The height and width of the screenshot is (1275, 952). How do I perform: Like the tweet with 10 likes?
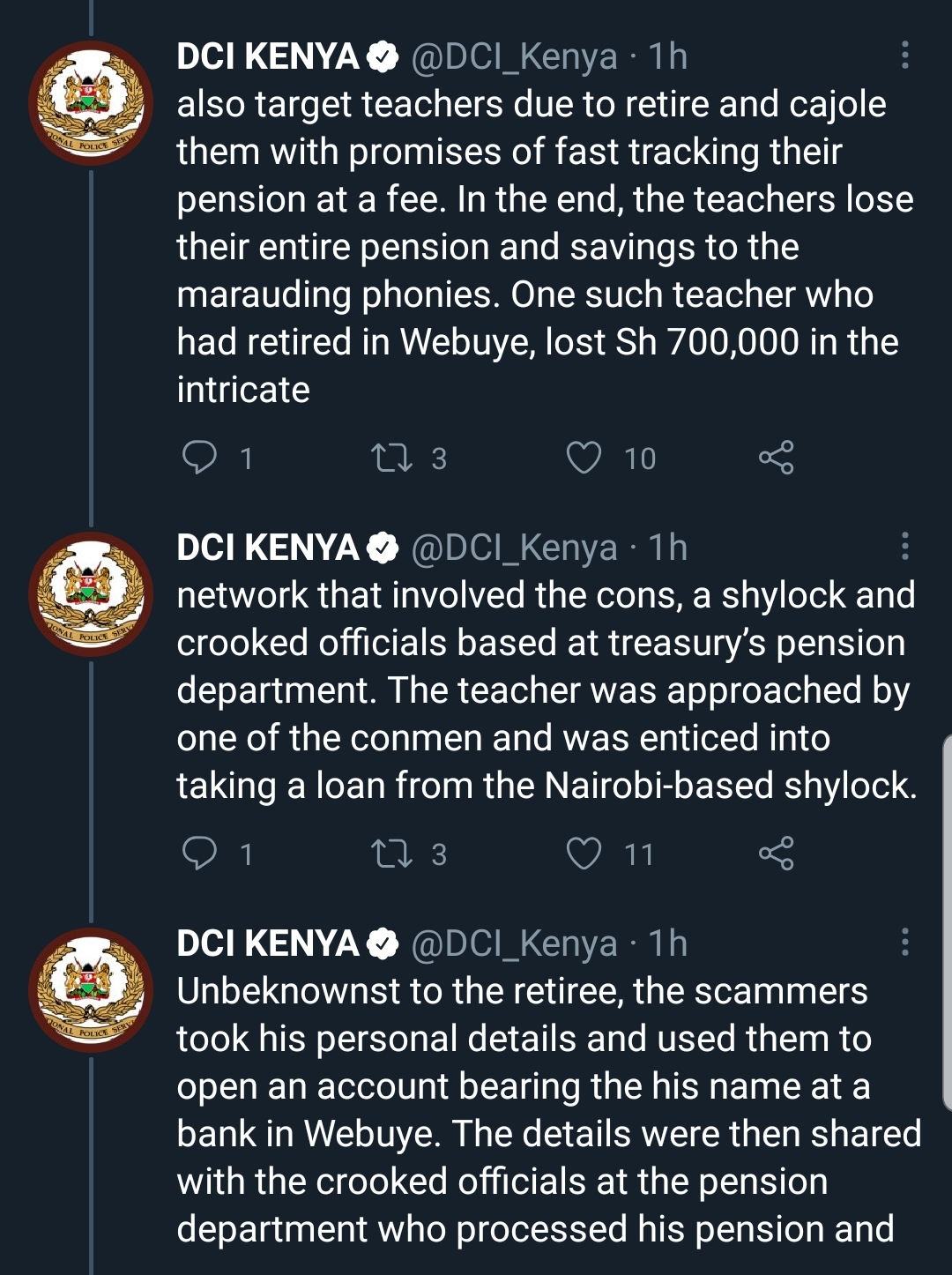click(584, 458)
